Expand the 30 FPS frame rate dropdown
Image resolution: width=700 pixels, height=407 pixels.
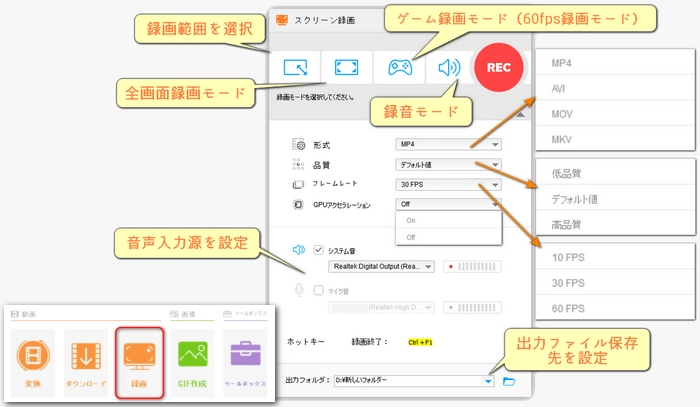pos(449,185)
